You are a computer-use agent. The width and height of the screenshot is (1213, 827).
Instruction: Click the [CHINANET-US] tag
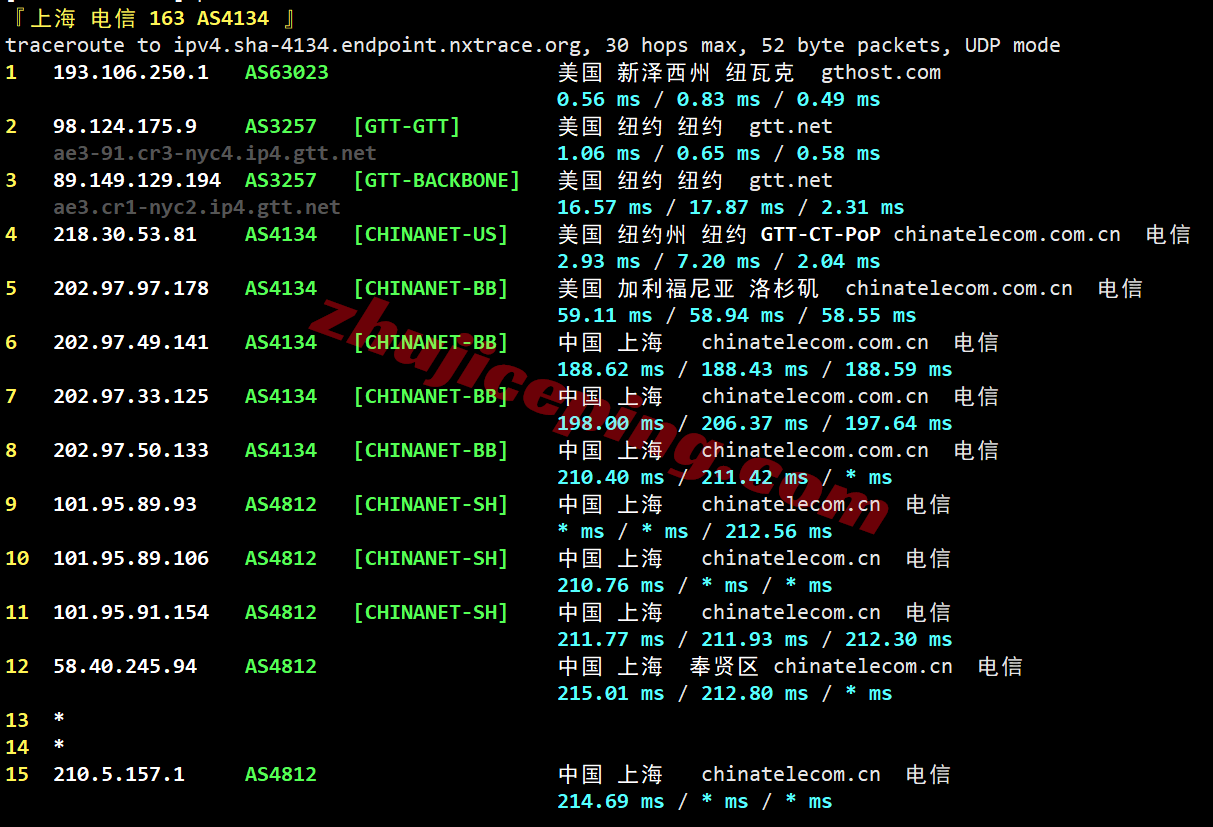click(431, 234)
